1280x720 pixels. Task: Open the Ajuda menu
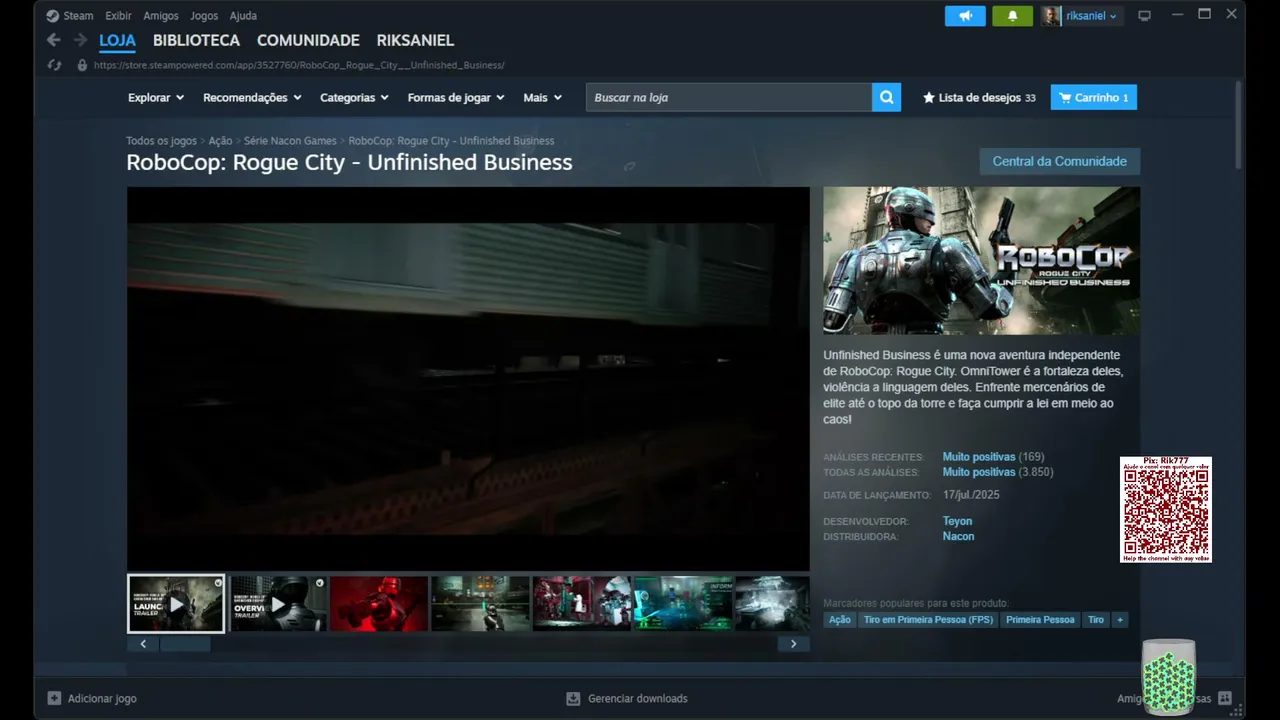243,16
